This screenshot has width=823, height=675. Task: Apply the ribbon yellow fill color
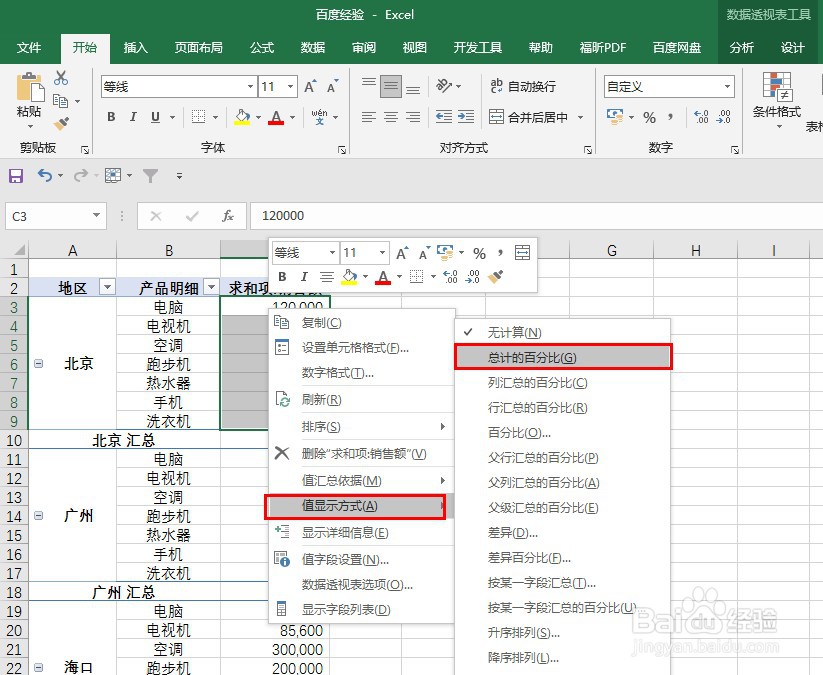coord(242,117)
